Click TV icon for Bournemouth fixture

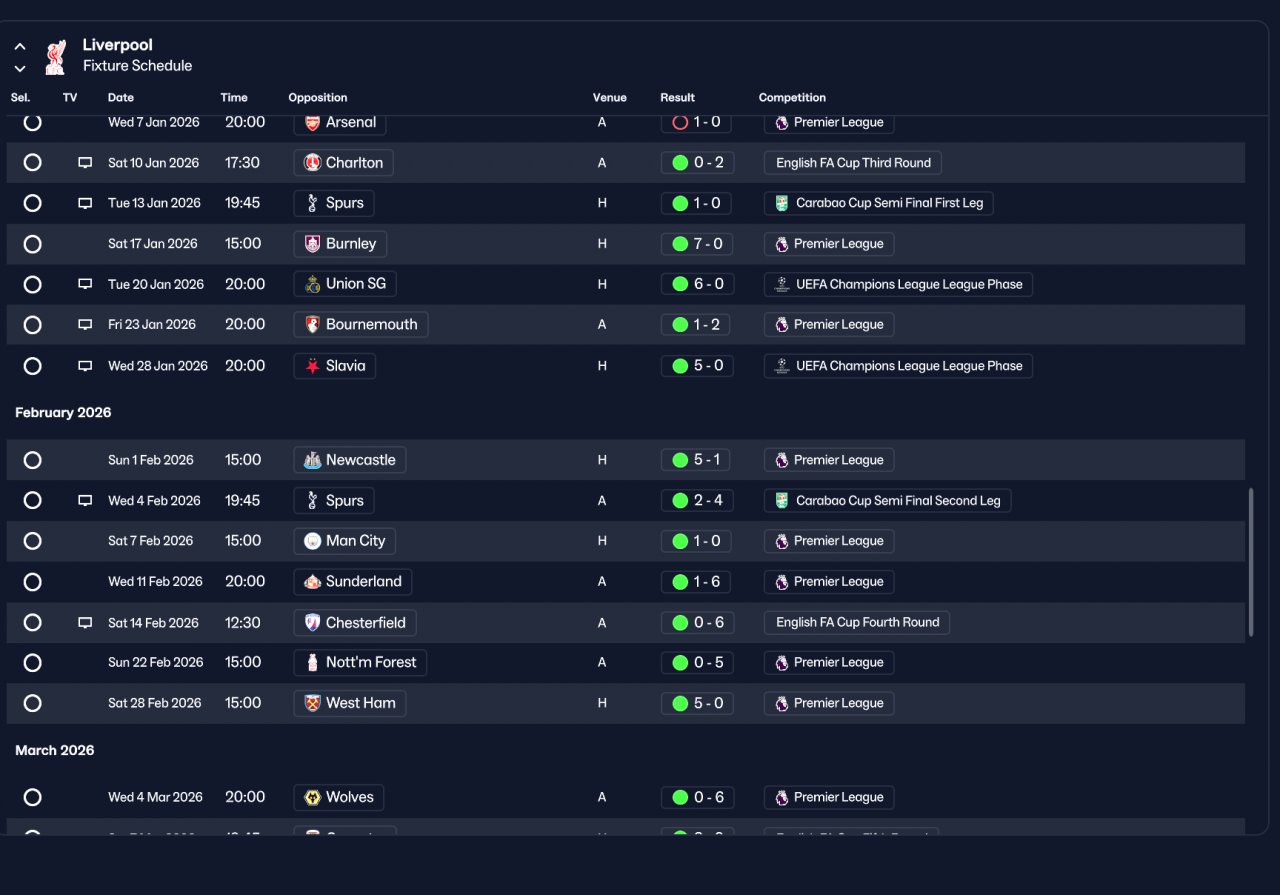85,325
